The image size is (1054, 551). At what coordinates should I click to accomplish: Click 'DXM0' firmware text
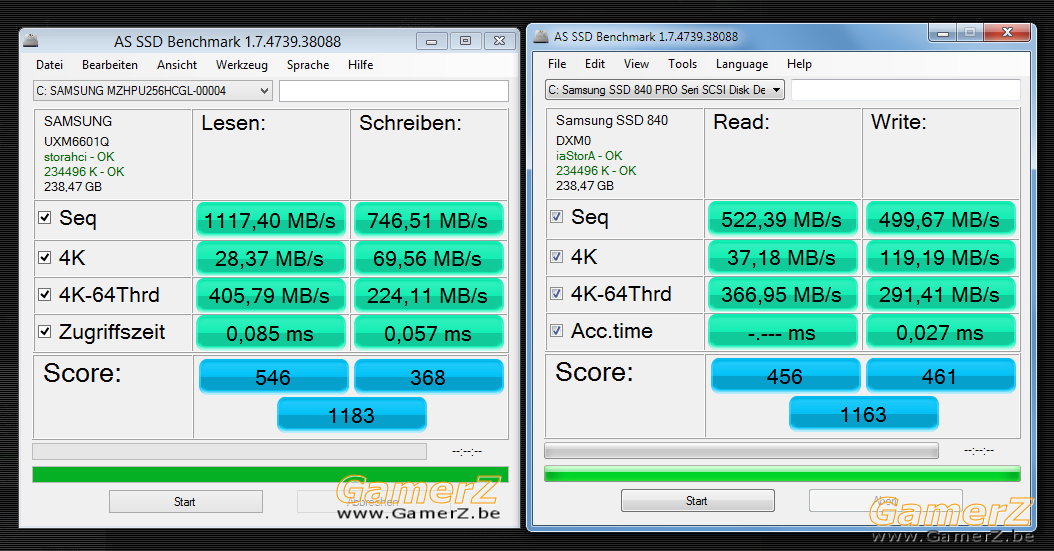(x=573, y=140)
